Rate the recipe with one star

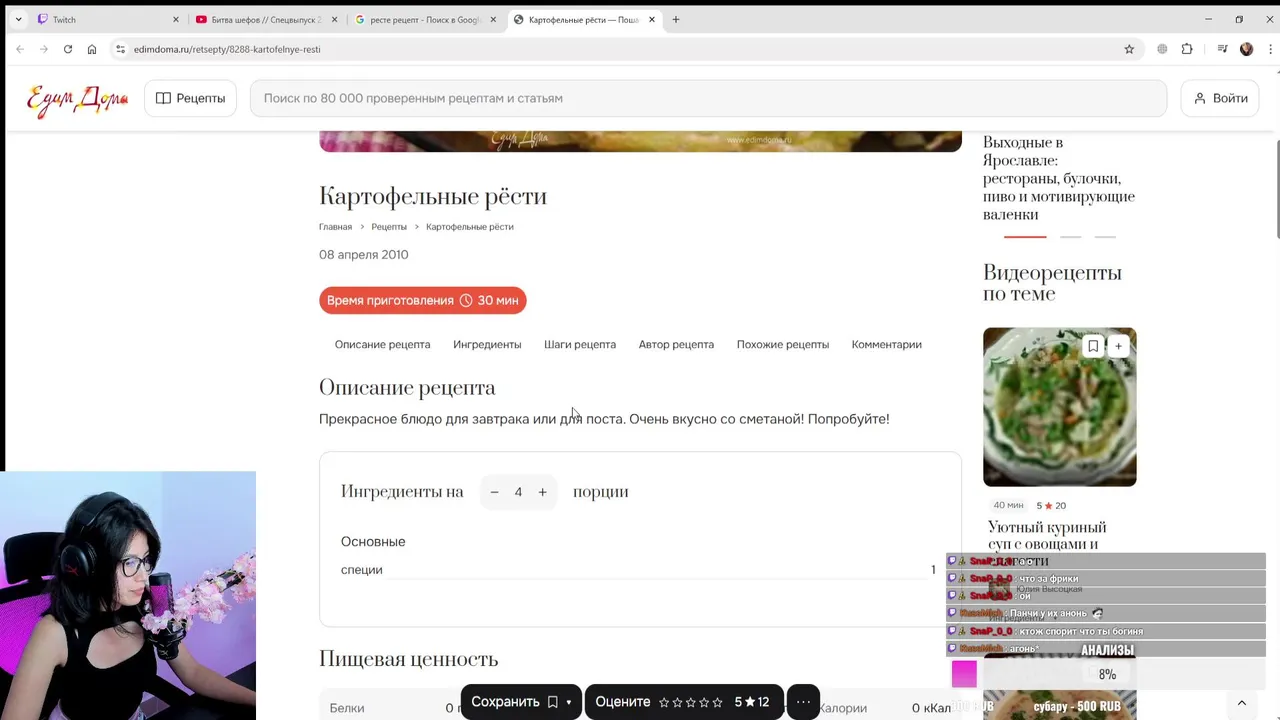pyautogui.click(x=664, y=702)
